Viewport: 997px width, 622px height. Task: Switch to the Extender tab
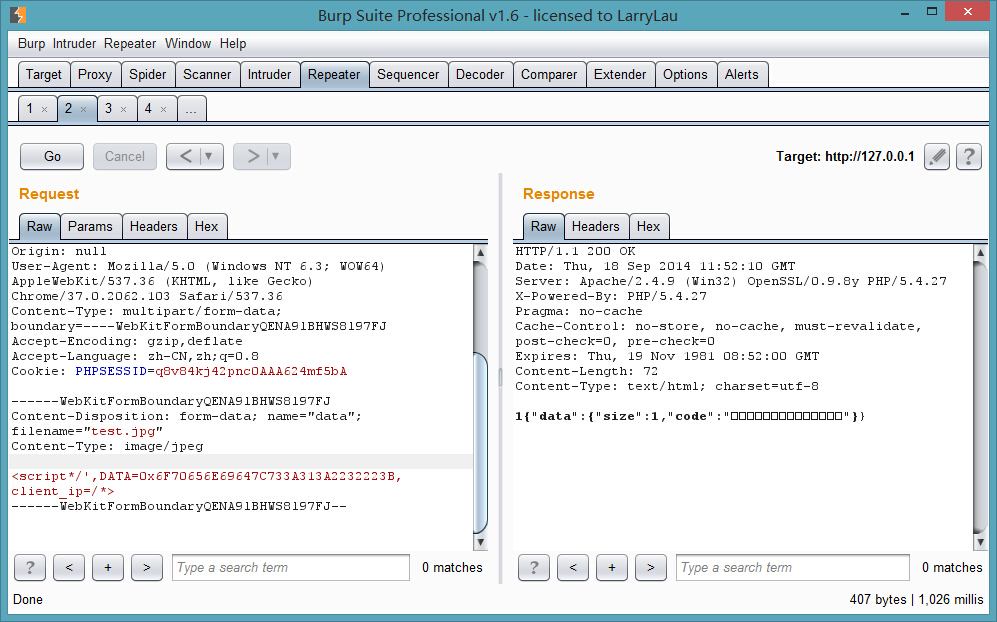pyautogui.click(x=620, y=74)
